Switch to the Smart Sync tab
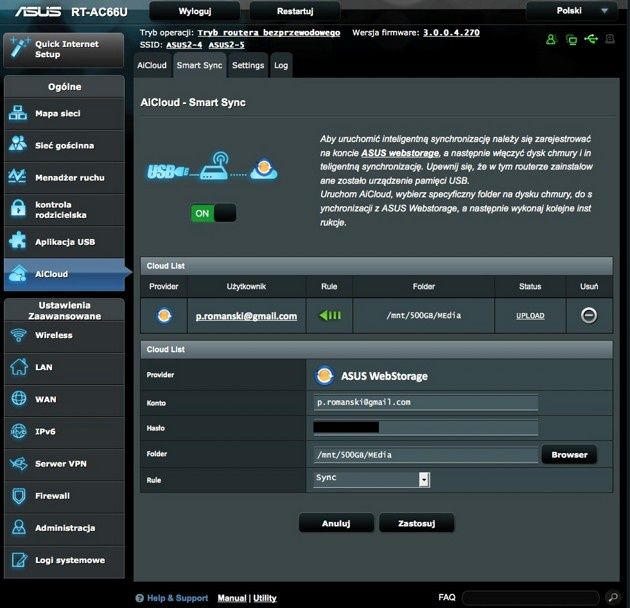 (199, 65)
